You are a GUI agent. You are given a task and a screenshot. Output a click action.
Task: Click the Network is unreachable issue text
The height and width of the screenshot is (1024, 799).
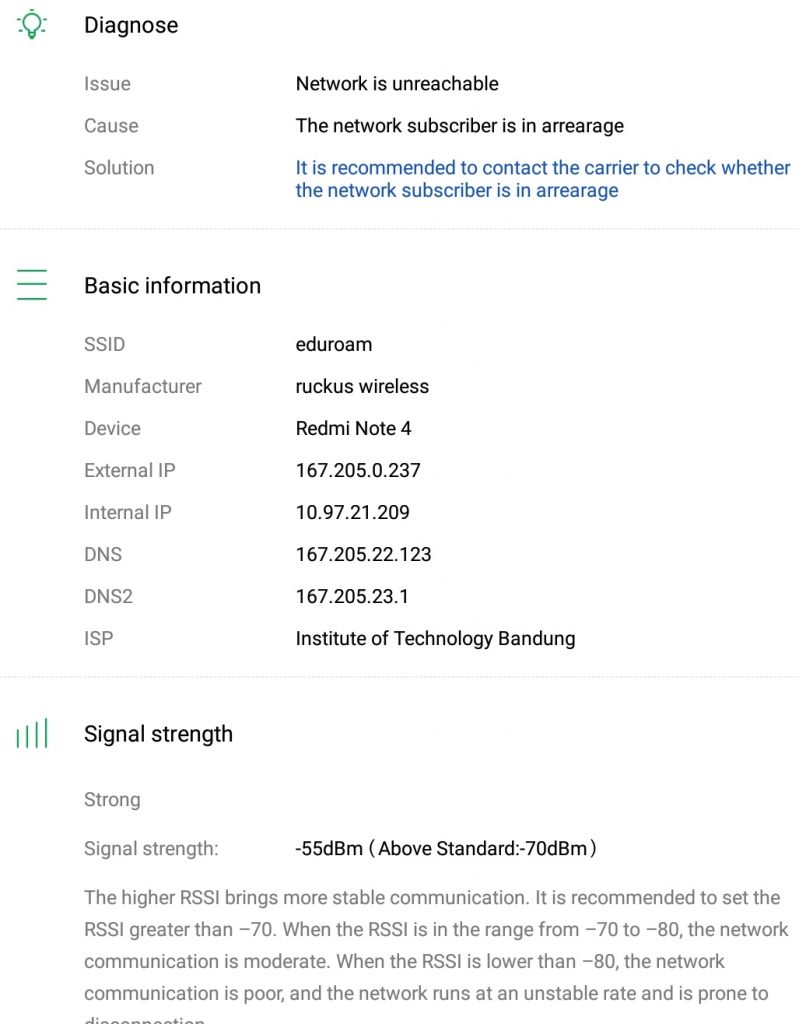(x=397, y=84)
